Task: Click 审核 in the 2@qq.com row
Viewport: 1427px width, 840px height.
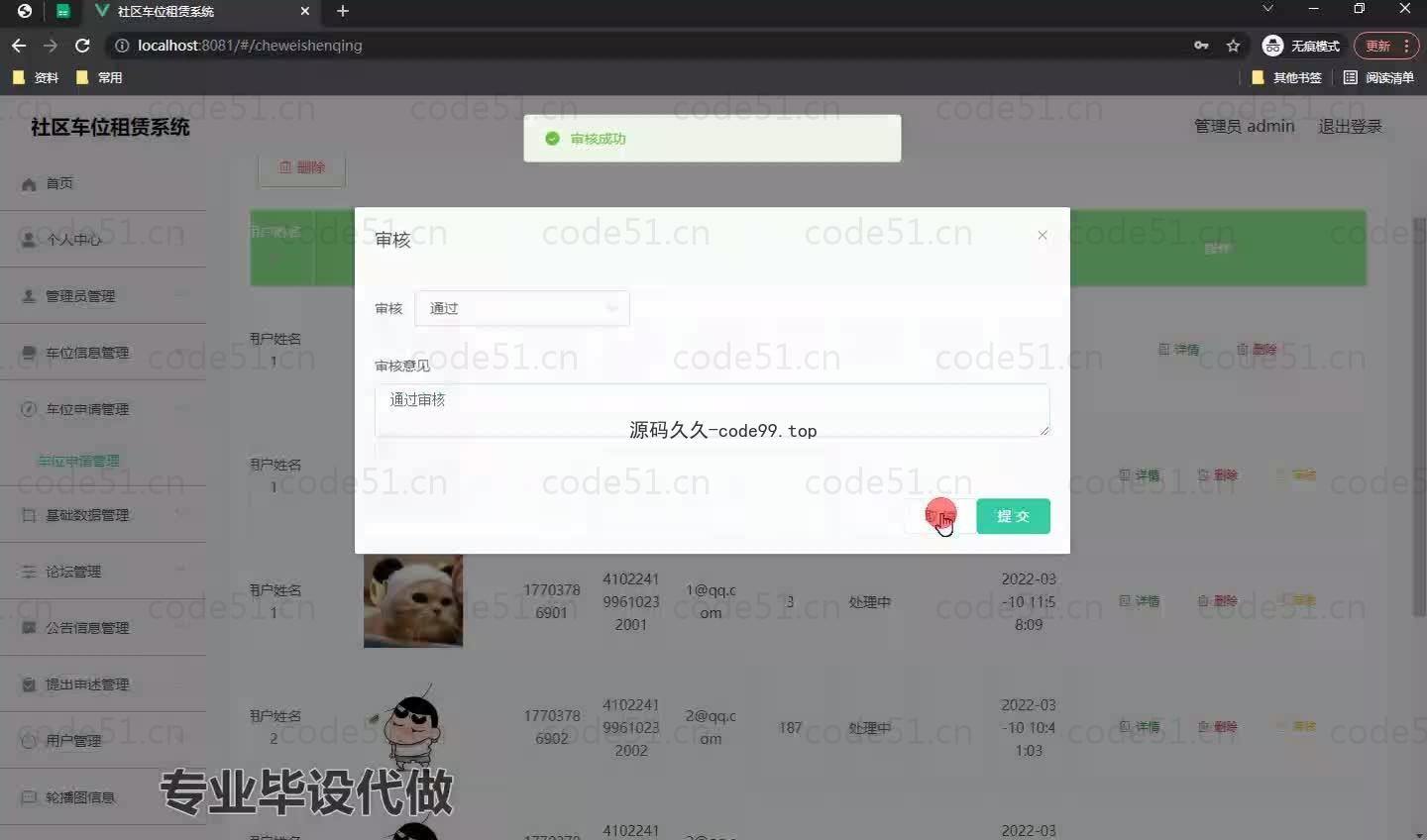Action: [1296, 727]
